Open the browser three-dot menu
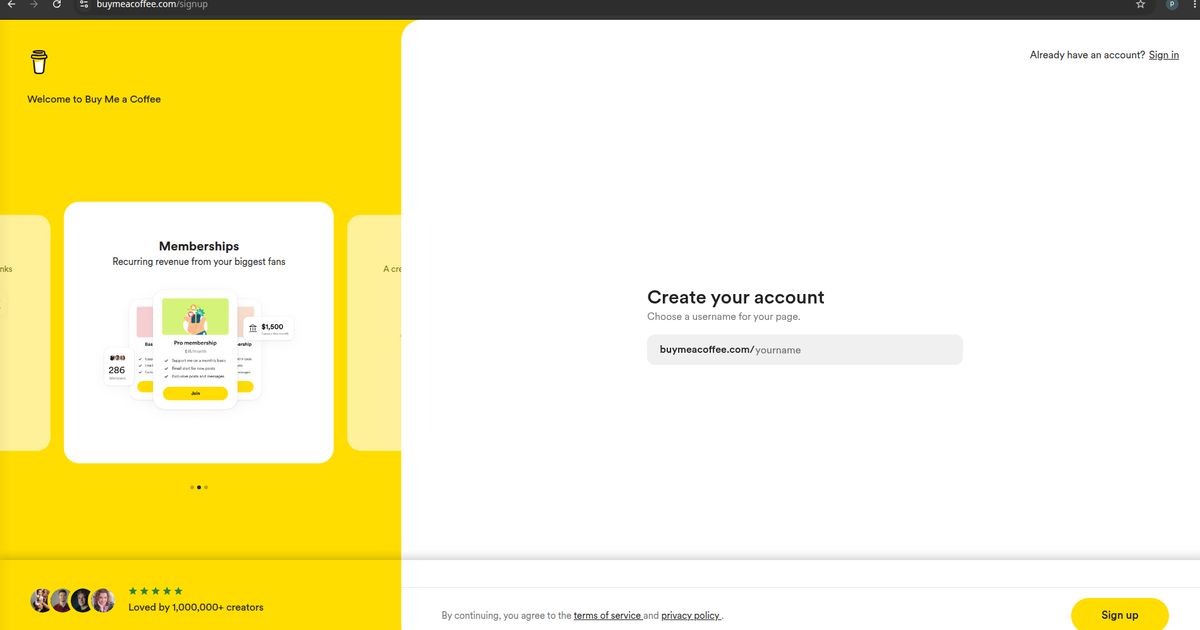 1195,5
